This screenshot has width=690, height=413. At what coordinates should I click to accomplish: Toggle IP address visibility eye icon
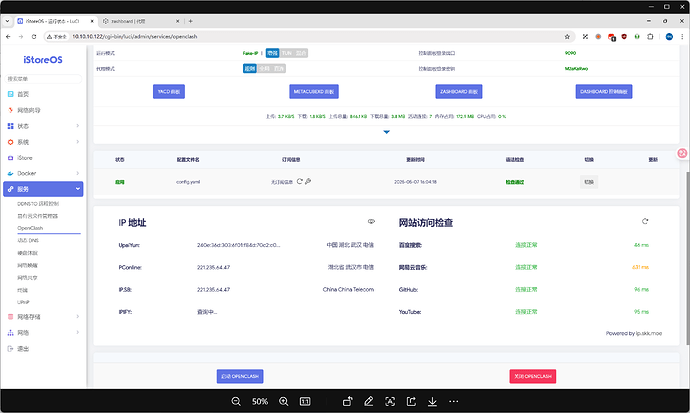(x=371, y=221)
